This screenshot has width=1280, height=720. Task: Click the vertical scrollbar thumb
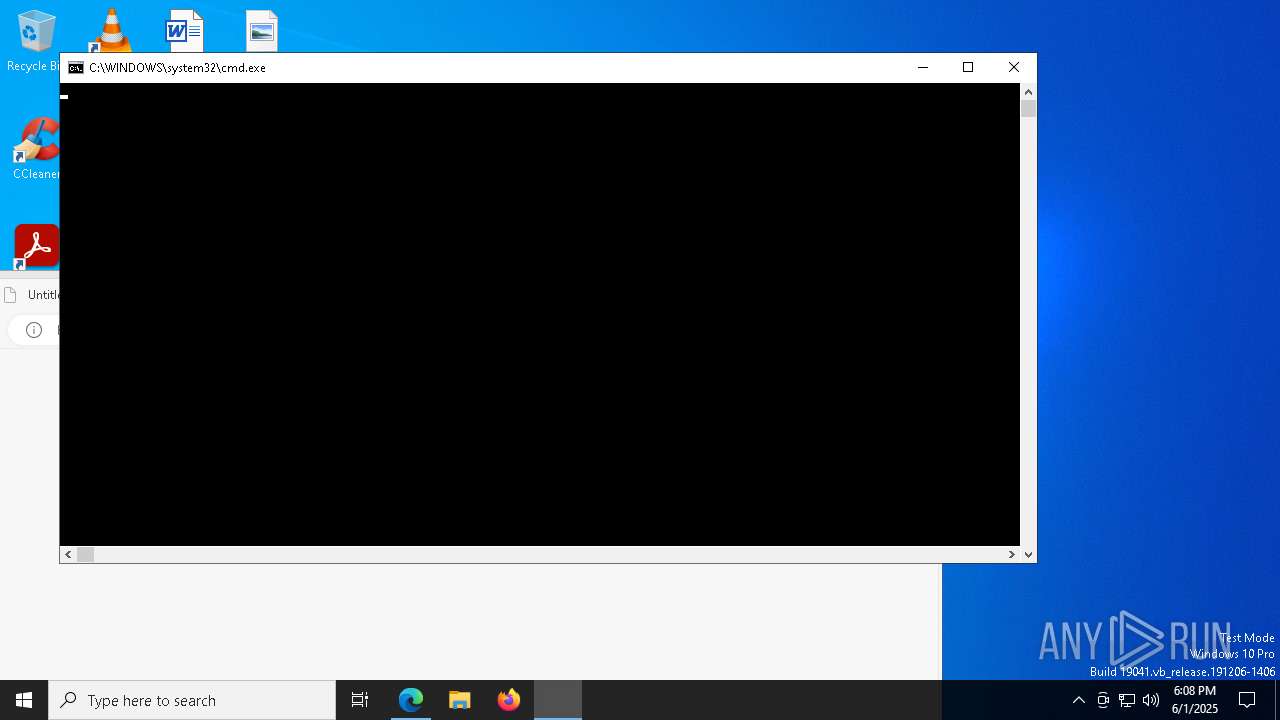click(1028, 109)
